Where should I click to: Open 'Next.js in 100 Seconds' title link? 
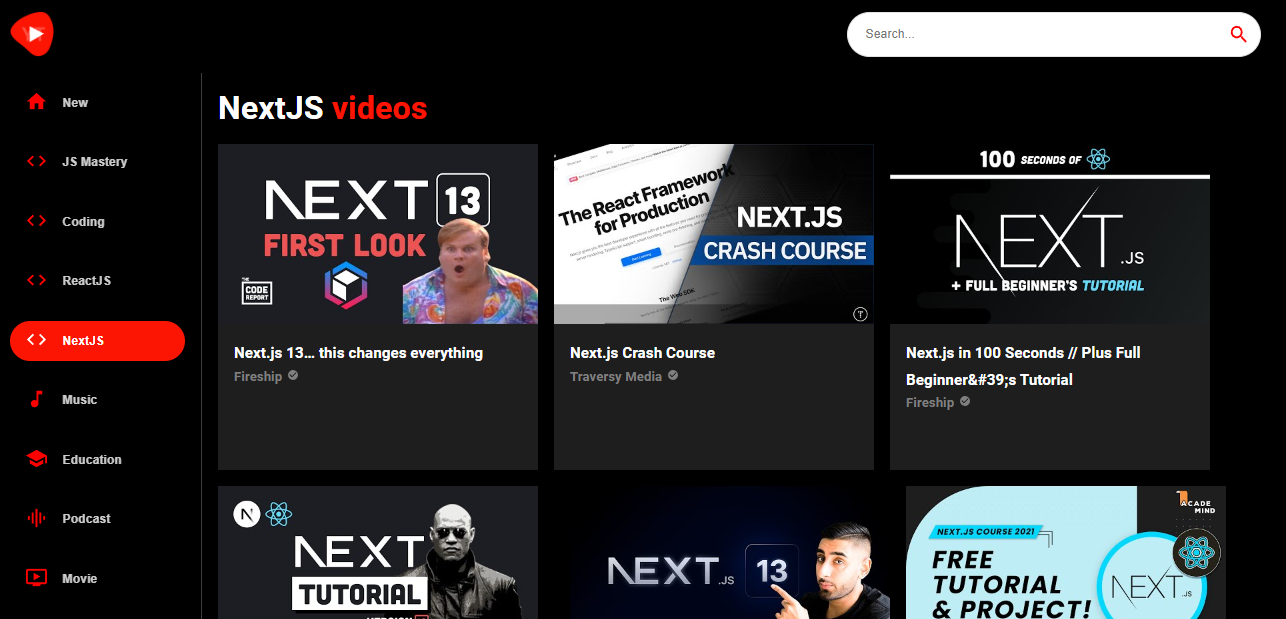1023,366
